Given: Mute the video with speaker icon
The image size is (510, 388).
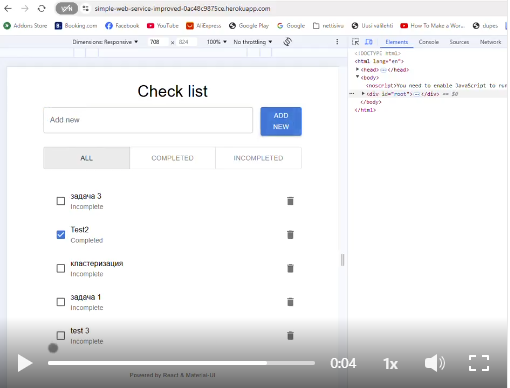Looking at the screenshot, I should (x=435, y=363).
